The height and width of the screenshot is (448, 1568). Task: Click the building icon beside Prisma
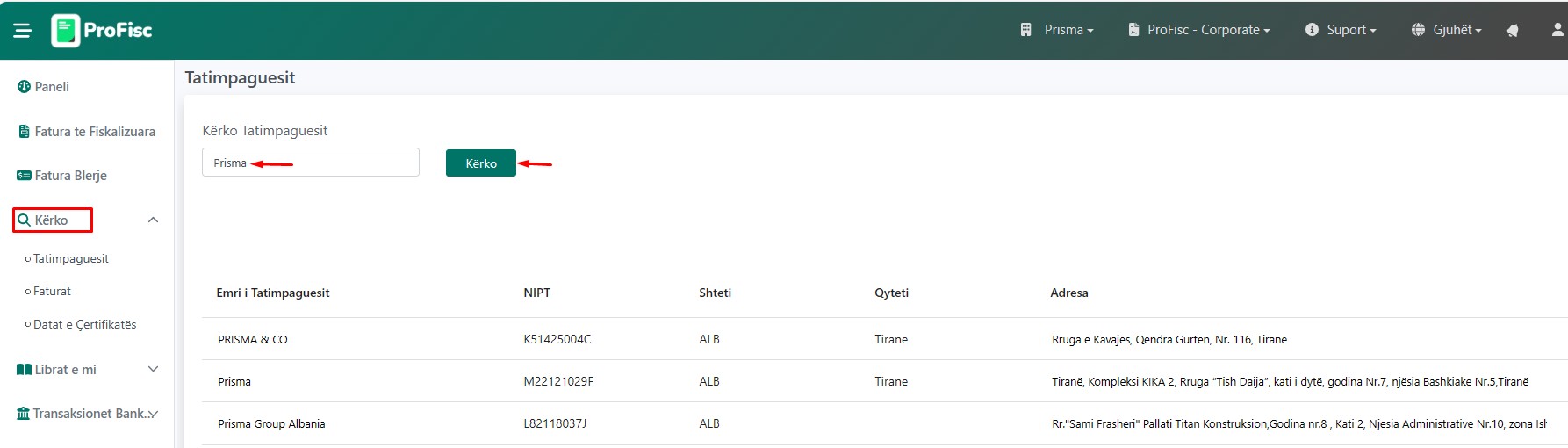click(x=1025, y=30)
